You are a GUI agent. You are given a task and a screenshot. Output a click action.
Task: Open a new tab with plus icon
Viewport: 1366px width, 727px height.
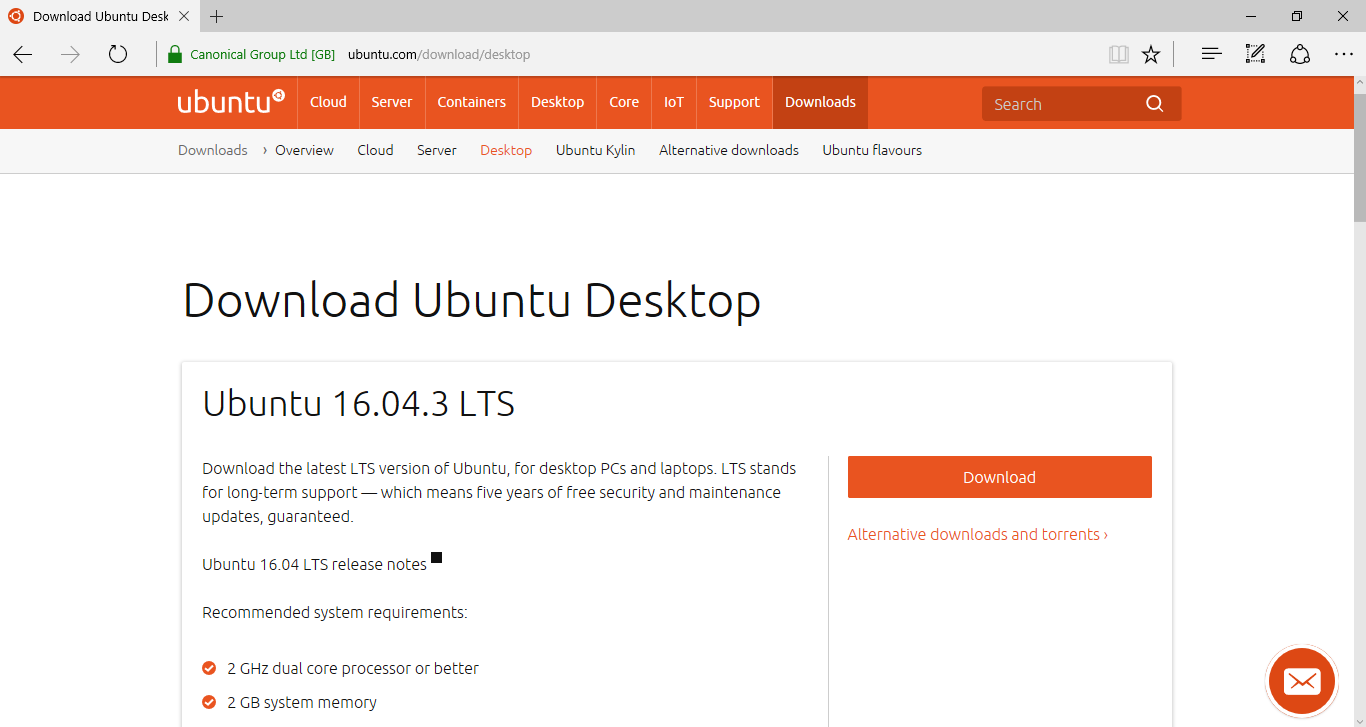217,16
